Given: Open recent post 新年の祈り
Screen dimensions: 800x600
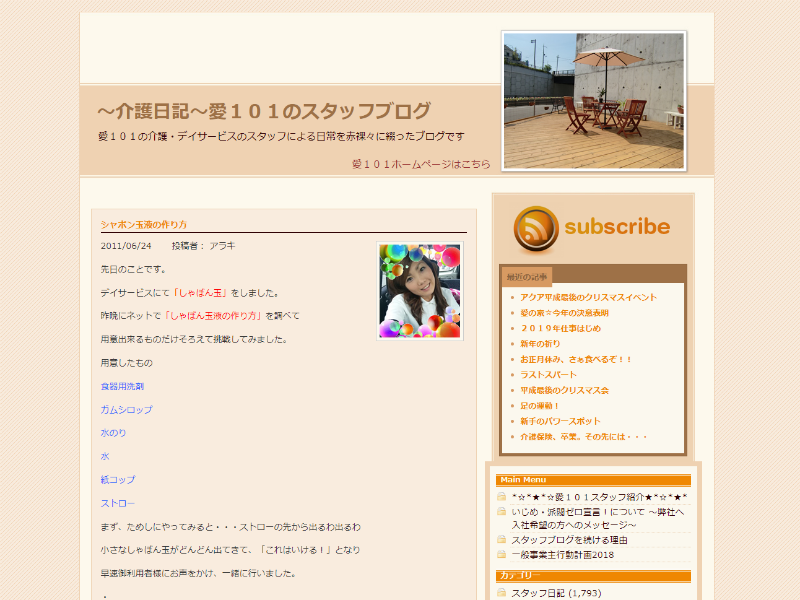Looking at the screenshot, I should click(x=540, y=344).
